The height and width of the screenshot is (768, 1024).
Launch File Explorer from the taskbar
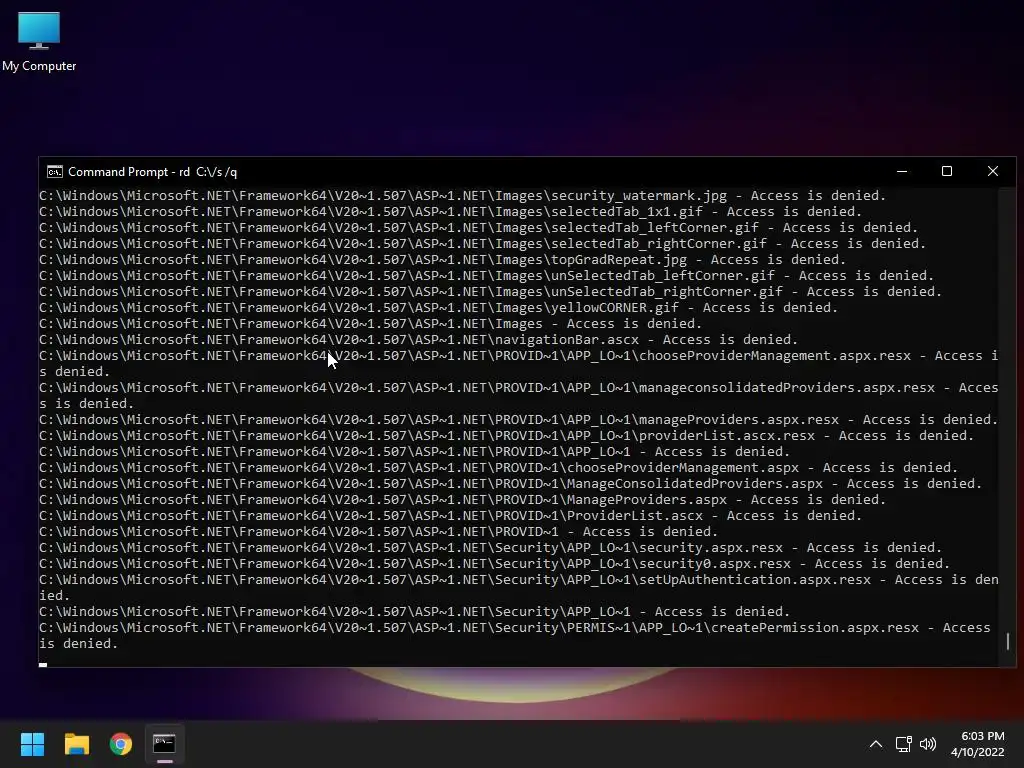click(x=76, y=744)
